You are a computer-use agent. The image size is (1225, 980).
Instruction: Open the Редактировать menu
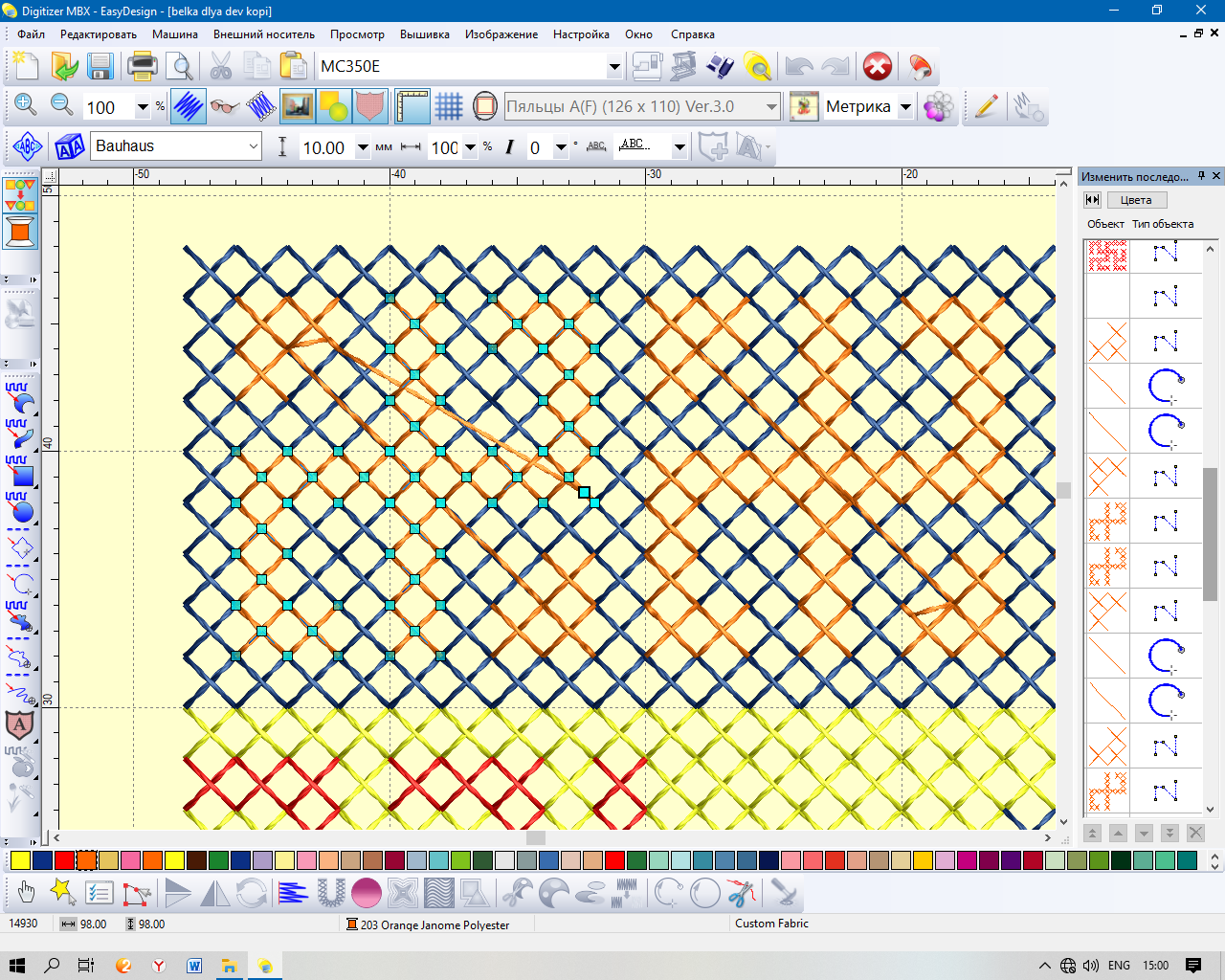(99, 34)
